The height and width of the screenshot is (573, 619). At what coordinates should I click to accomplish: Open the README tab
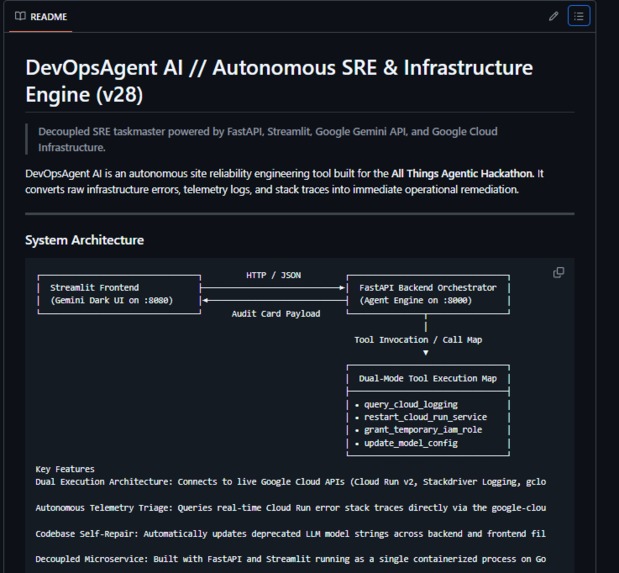point(41,17)
